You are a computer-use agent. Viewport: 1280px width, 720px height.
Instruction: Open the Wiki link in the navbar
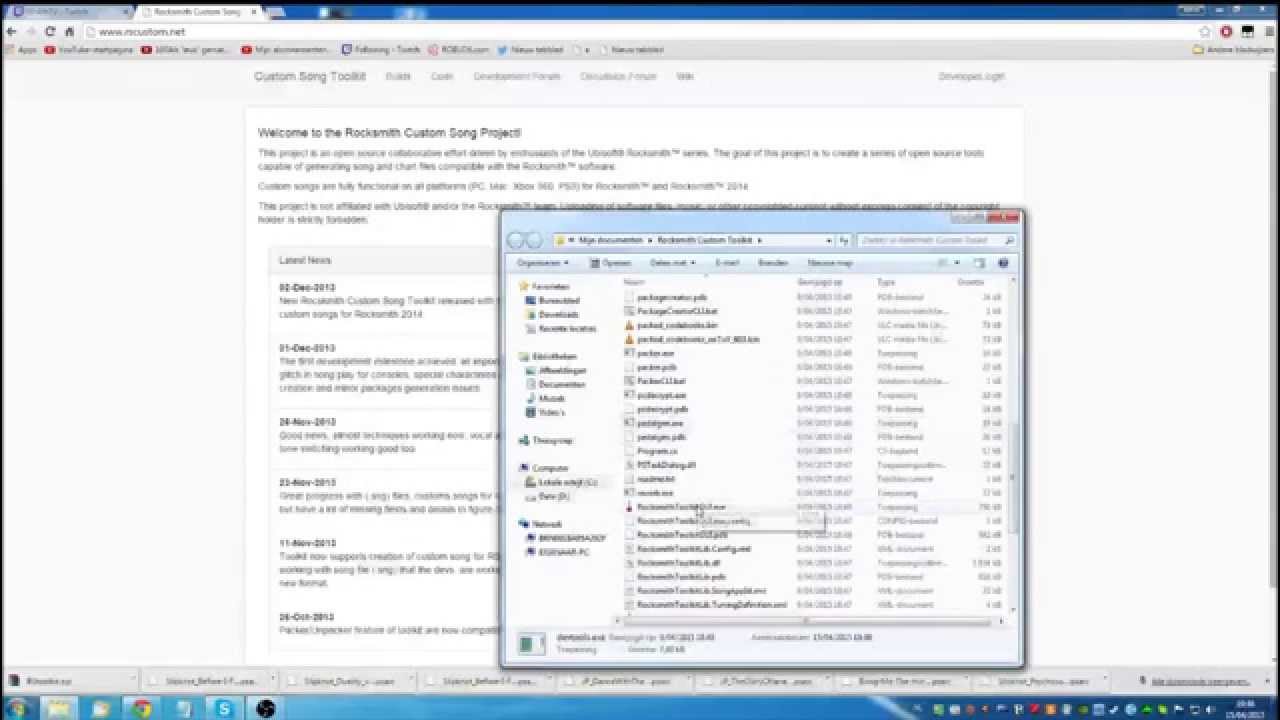coord(685,76)
